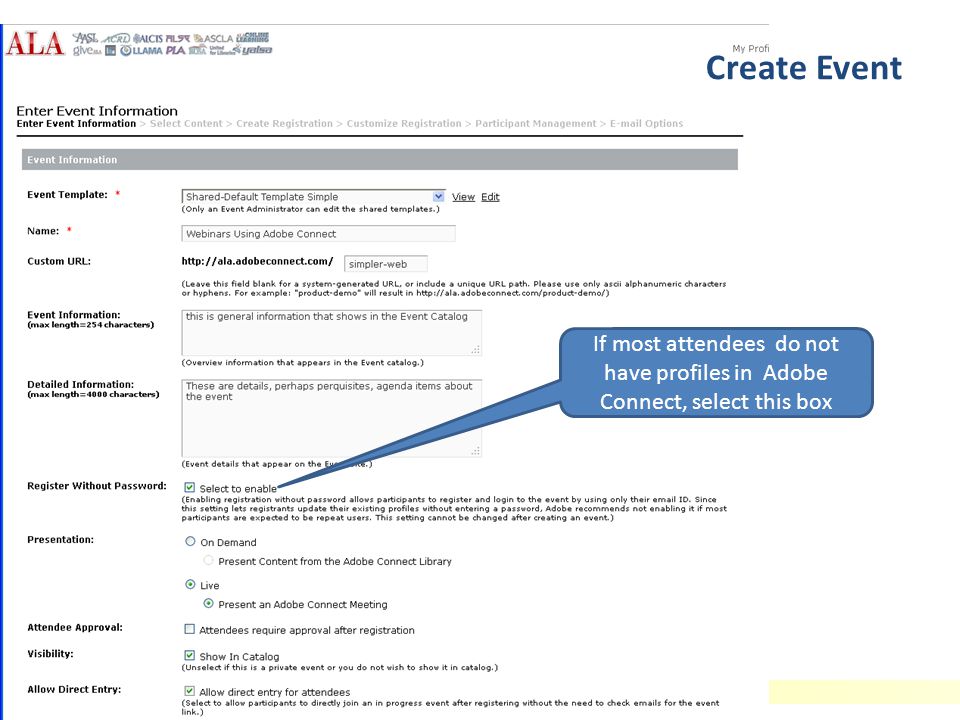This screenshot has height=720, width=960.
Task: Click the AASL division logo
Action: pyautogui.click(x=85, y=38)
